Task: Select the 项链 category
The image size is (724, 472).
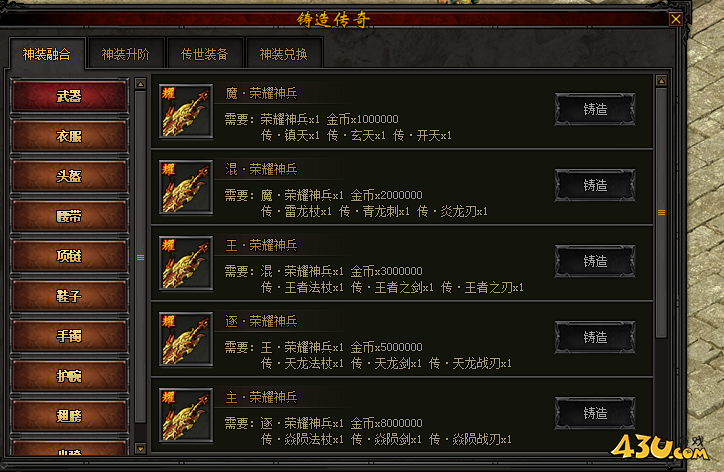Action: (x=69, y=256)
